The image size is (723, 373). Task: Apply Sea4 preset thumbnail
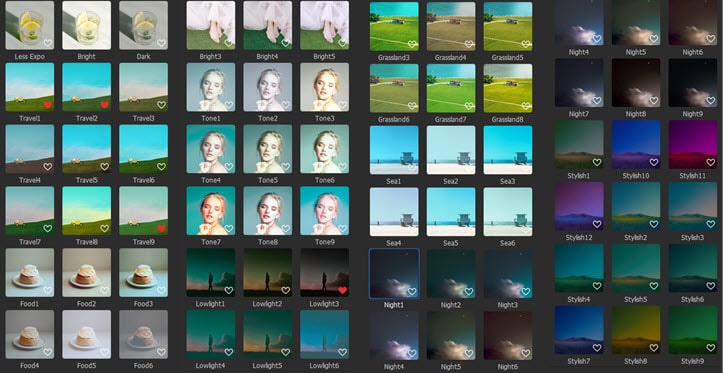point(394,212)
